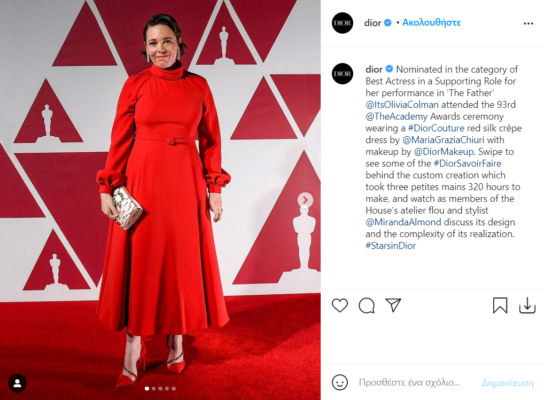Like the post with the heart icon

tap(340, 305)
